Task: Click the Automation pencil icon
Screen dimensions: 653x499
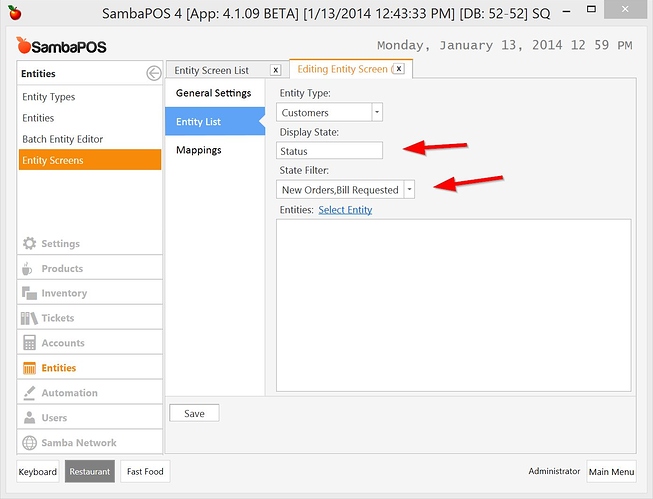Action: click(x=29, y=393)
